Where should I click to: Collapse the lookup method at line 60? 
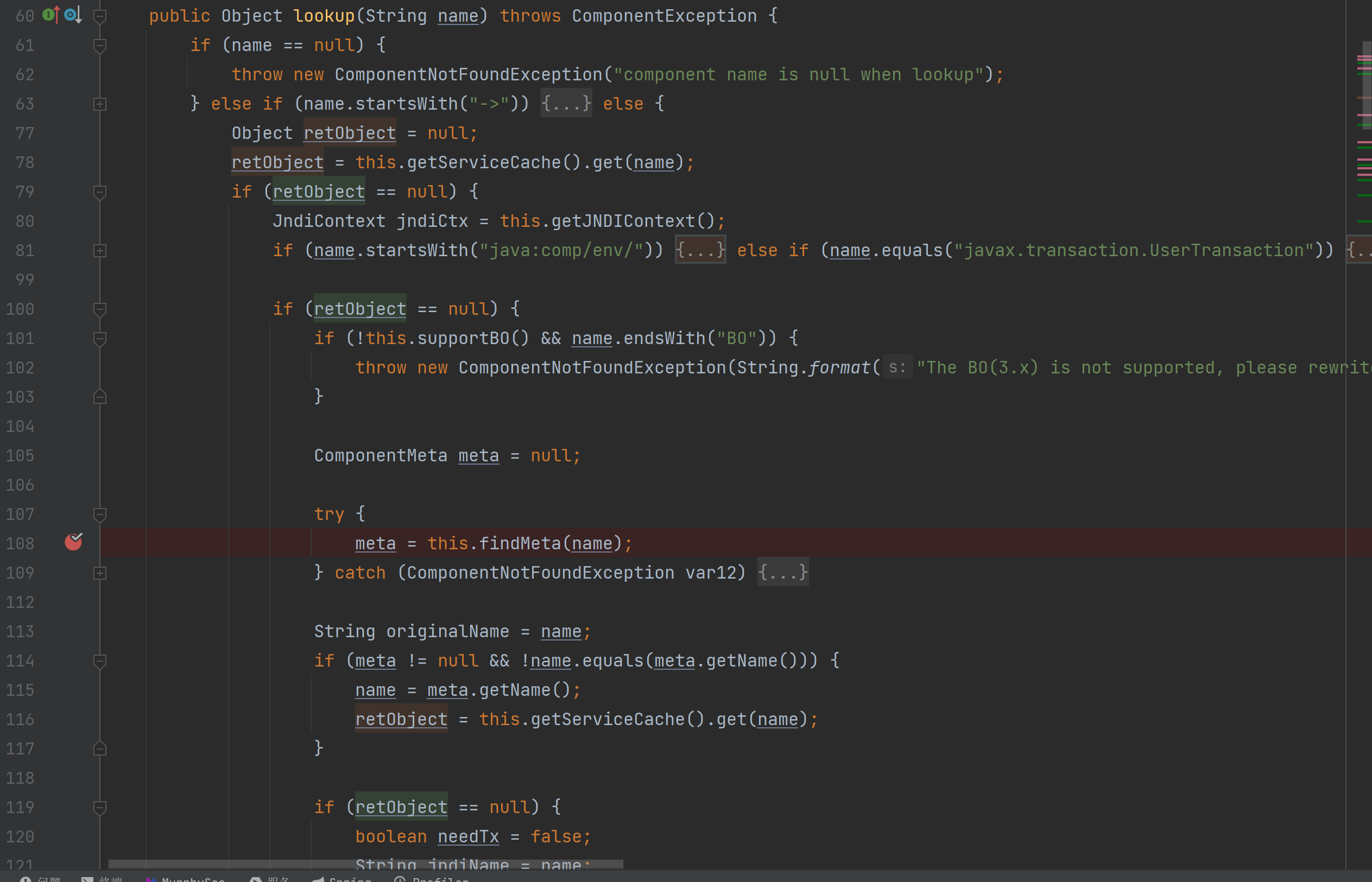pos(100,16)
